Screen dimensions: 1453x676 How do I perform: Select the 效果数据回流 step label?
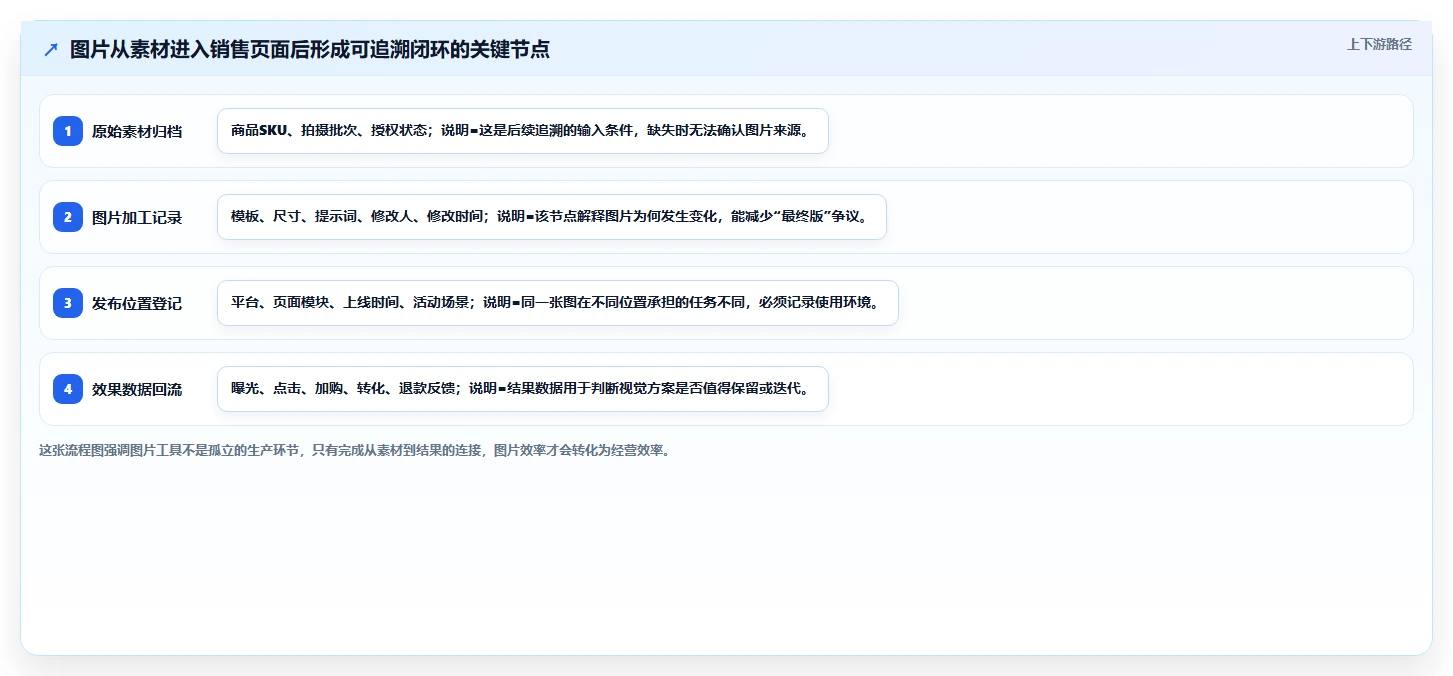(137, 389)
